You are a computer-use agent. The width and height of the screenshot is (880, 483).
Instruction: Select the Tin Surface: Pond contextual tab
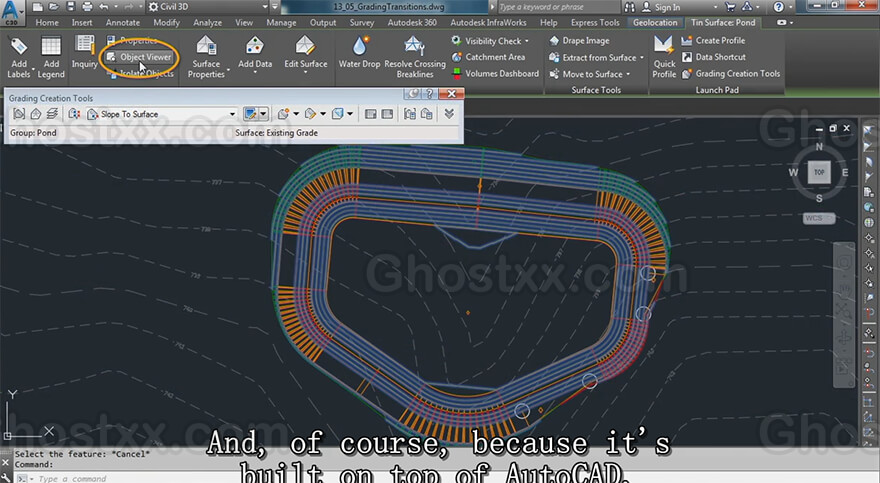point(723,22)
